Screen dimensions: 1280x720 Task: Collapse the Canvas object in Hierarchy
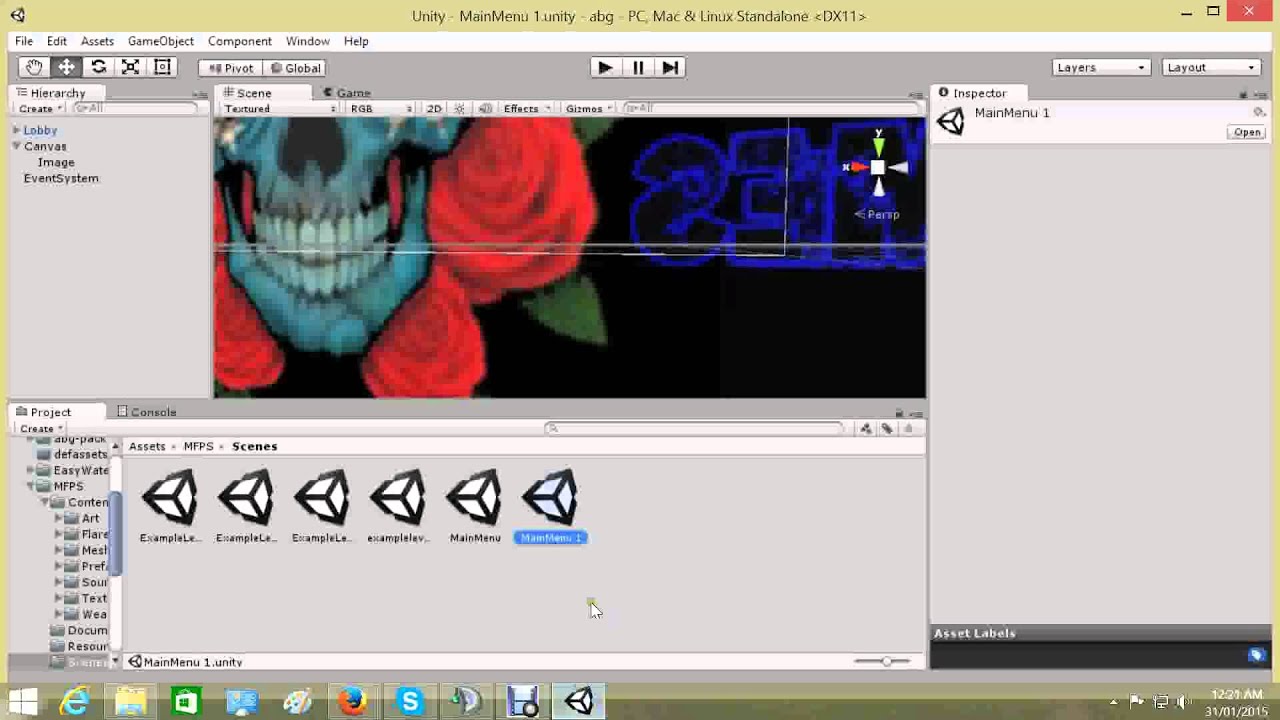click(x=17, y=146)
